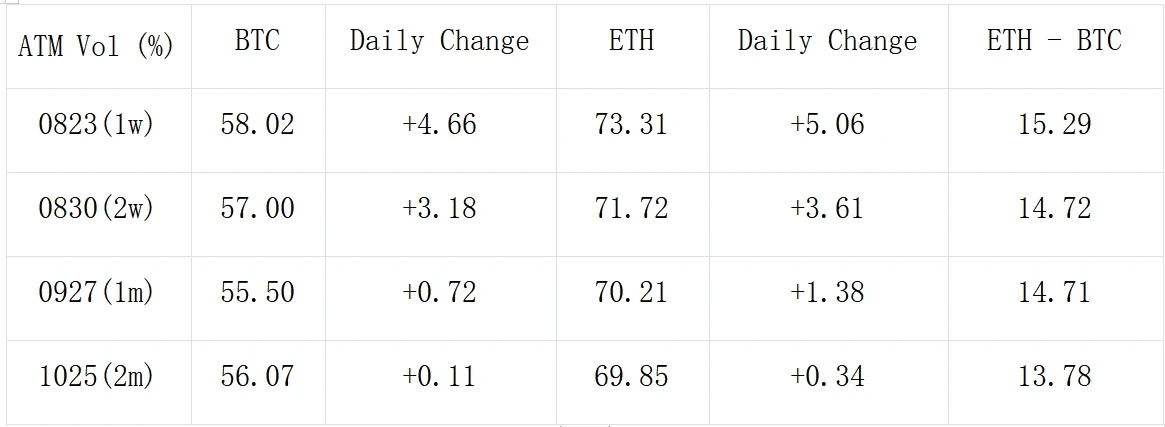The width and height of the screenshot is (1165, 427).
Task: Click the +1.38 daily change cell
Action: [x=827, y=292]
